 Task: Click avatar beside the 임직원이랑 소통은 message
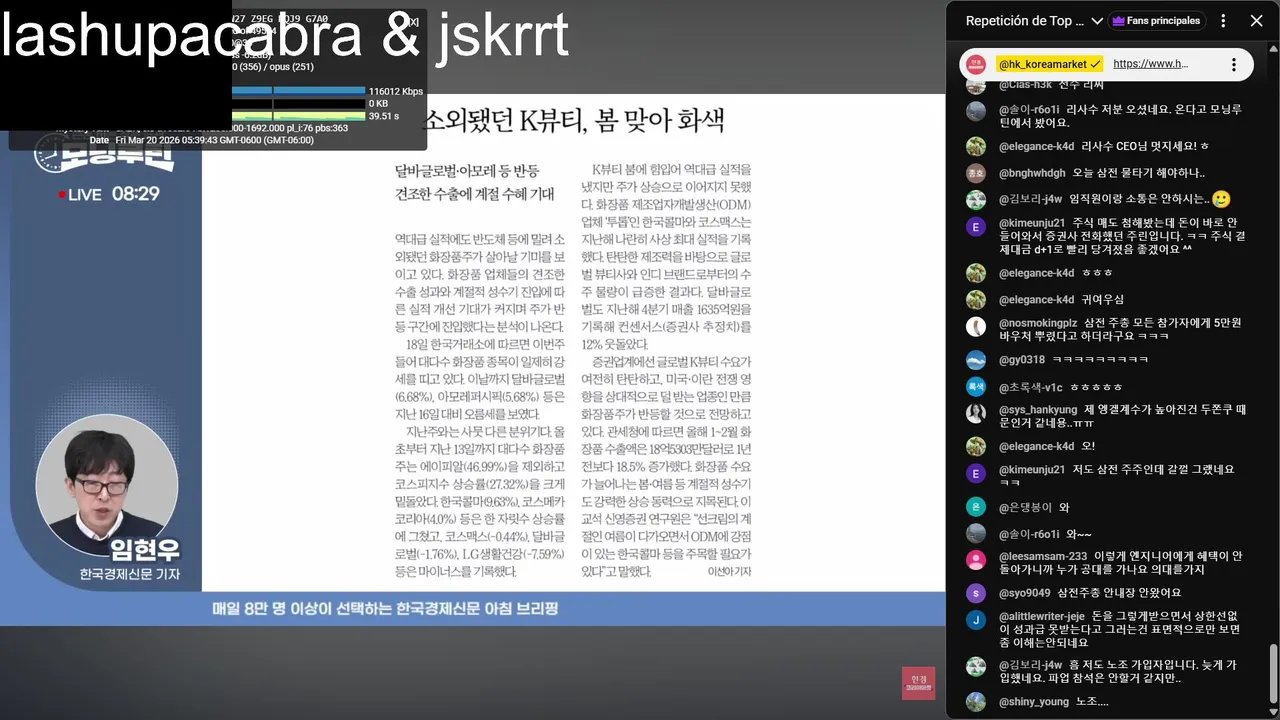tap(976, 200)
